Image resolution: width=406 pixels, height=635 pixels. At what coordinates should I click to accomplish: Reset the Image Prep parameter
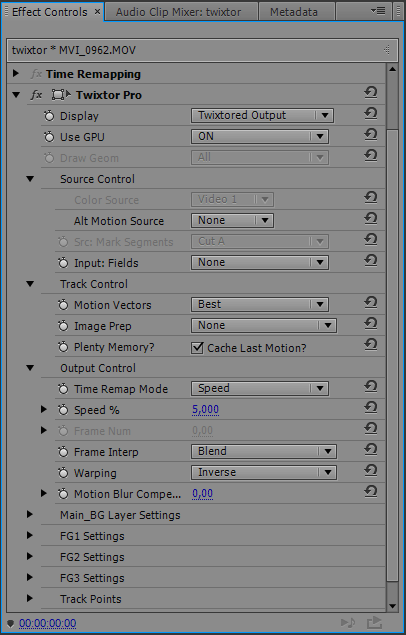coord(370,324)
